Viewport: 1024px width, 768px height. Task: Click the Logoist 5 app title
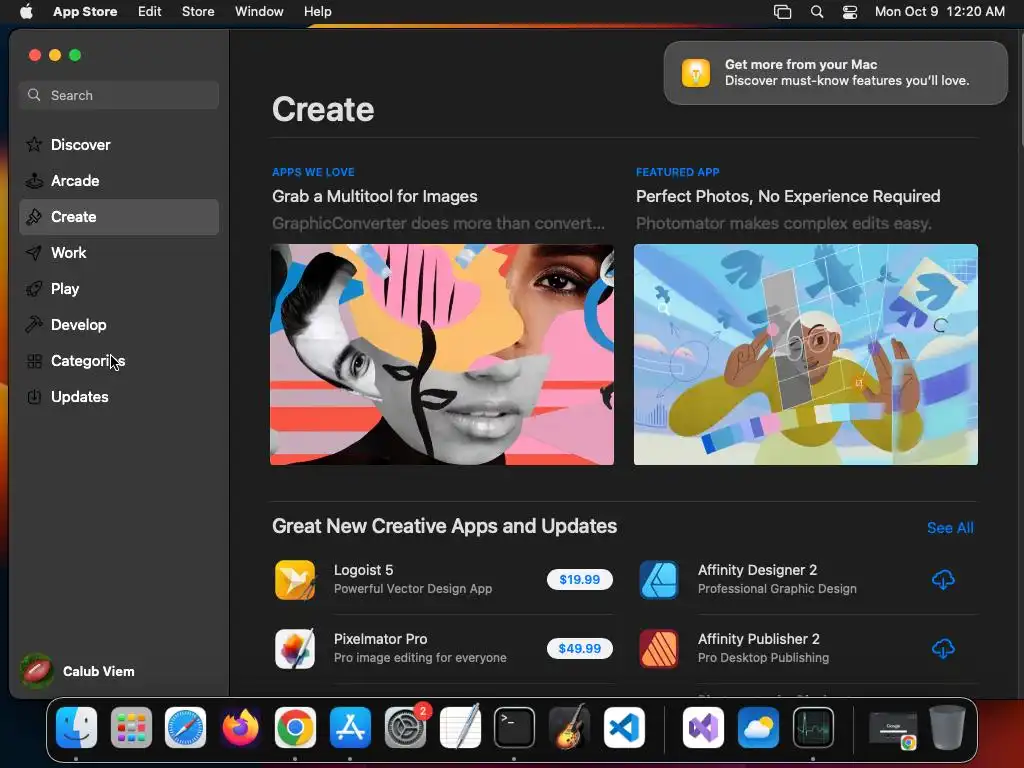coord(363,570)
